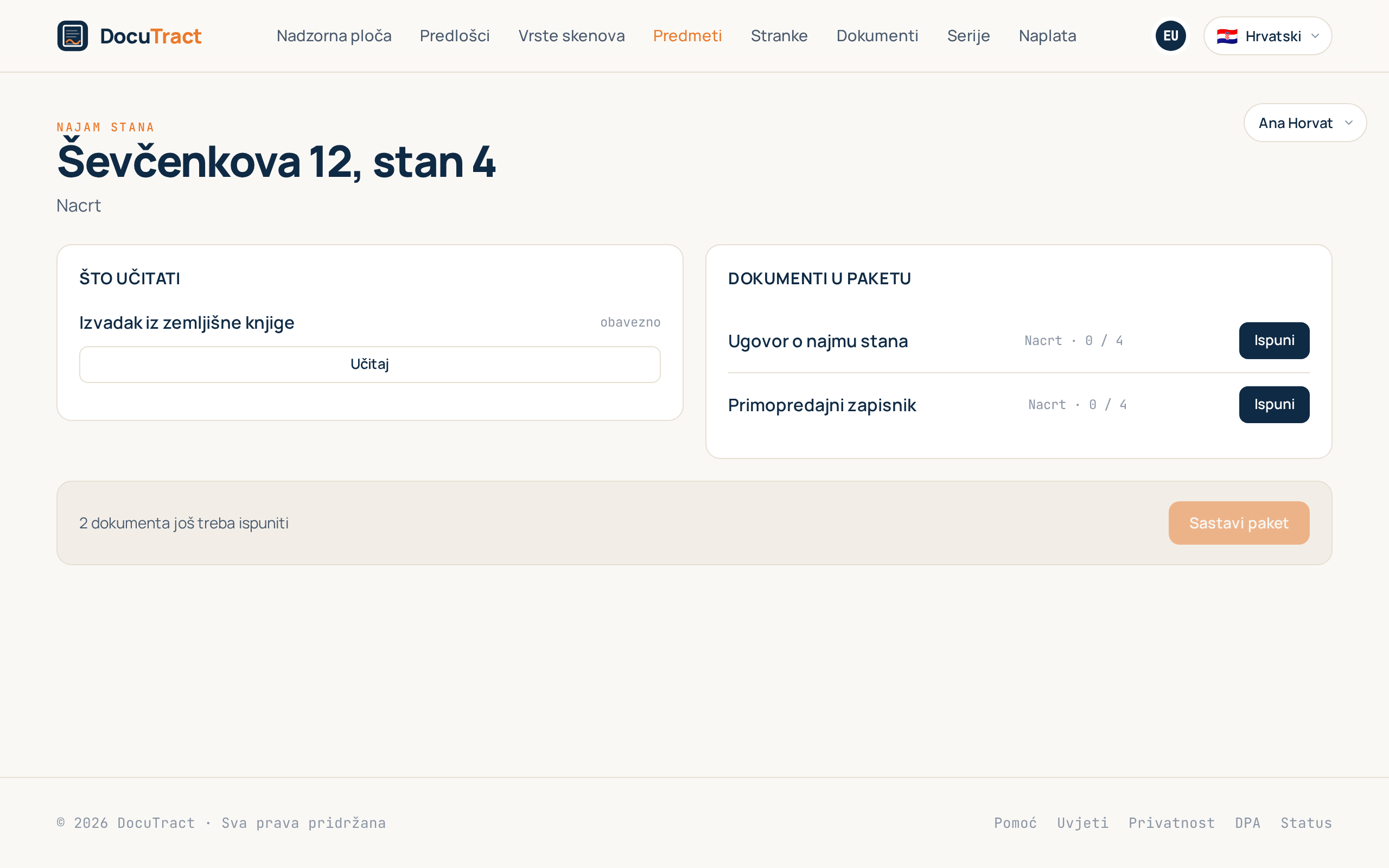Click Ispuni for Ugovor o najmu stana

coord(1273,341)
